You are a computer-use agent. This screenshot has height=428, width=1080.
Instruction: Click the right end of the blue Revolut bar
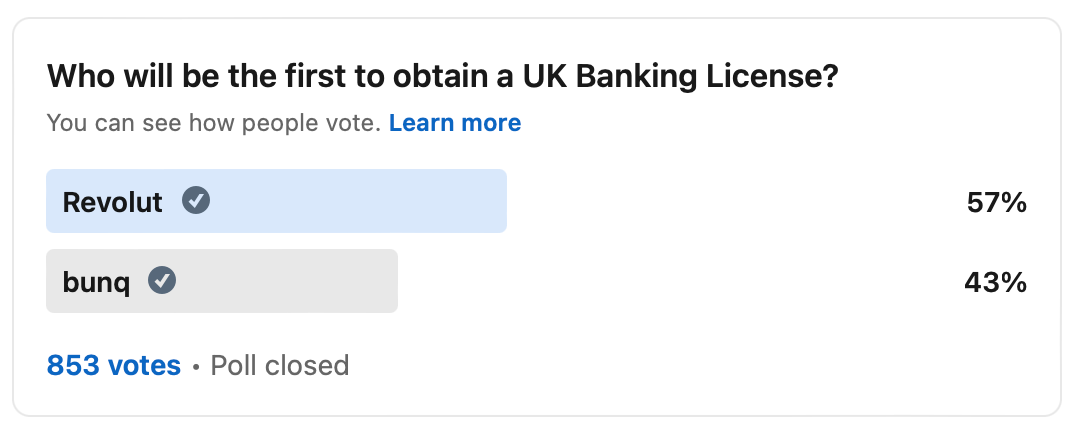499,201
